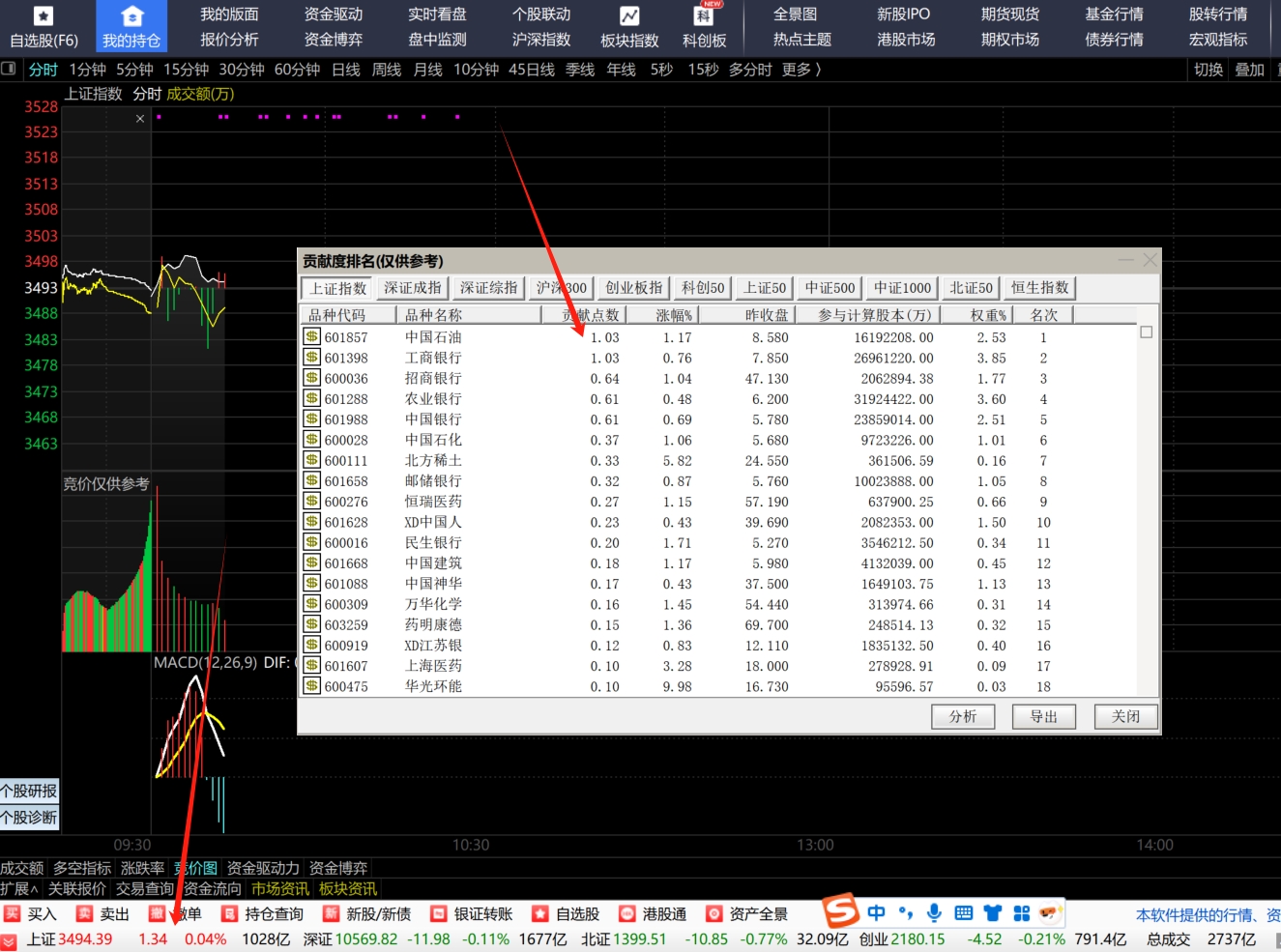The image size is (1281, 952).
Task: Click the 创业 2180.15 index value
Action: pos(917,939)
